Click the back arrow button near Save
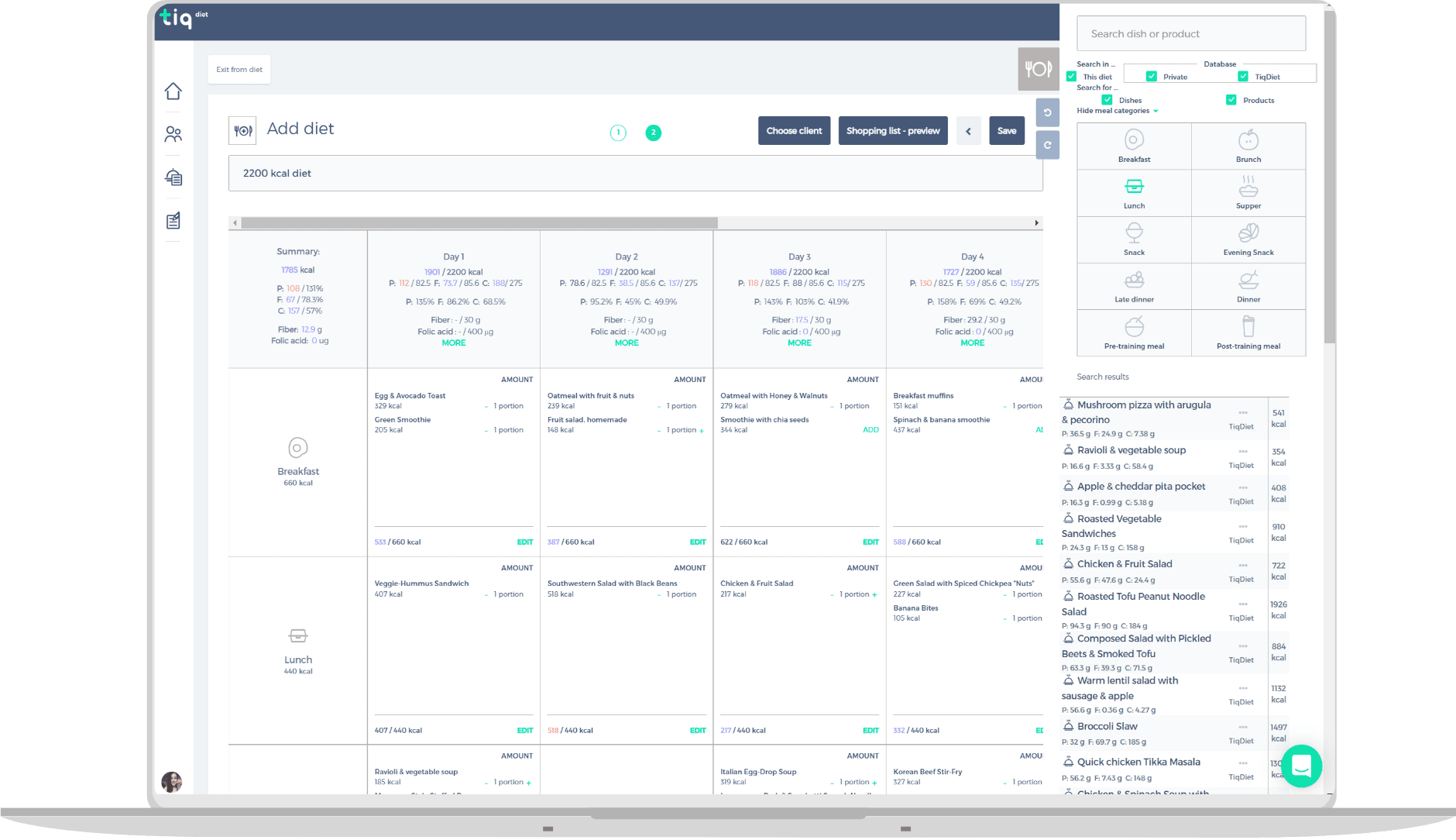This screenshot has width=1456, height=840. (x=968, y=131)
